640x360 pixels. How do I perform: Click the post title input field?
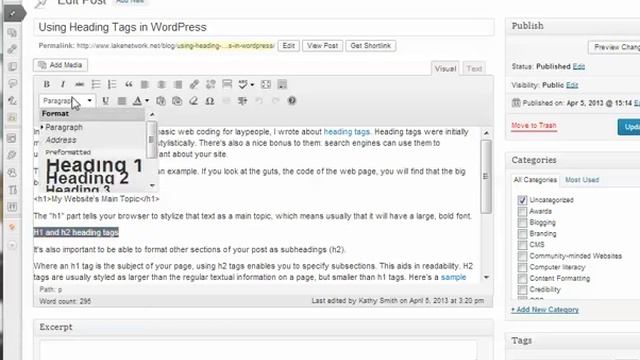point(264,27)
